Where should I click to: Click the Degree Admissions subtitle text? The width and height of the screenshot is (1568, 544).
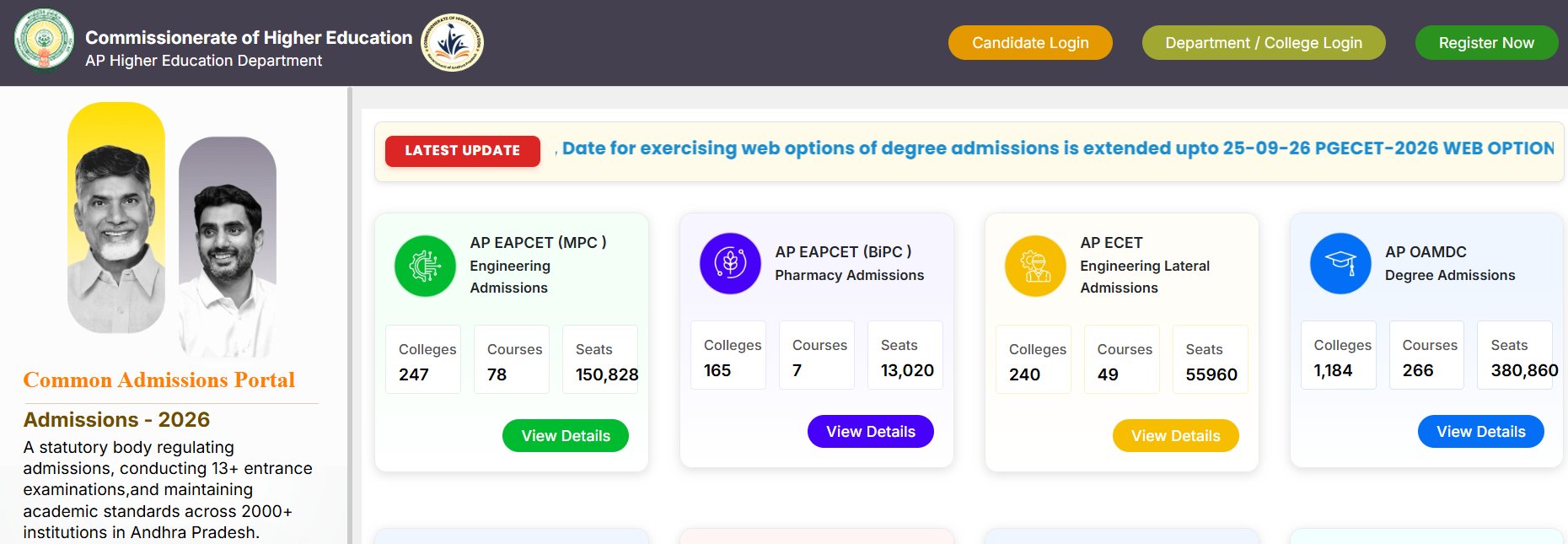(1450, 276)
